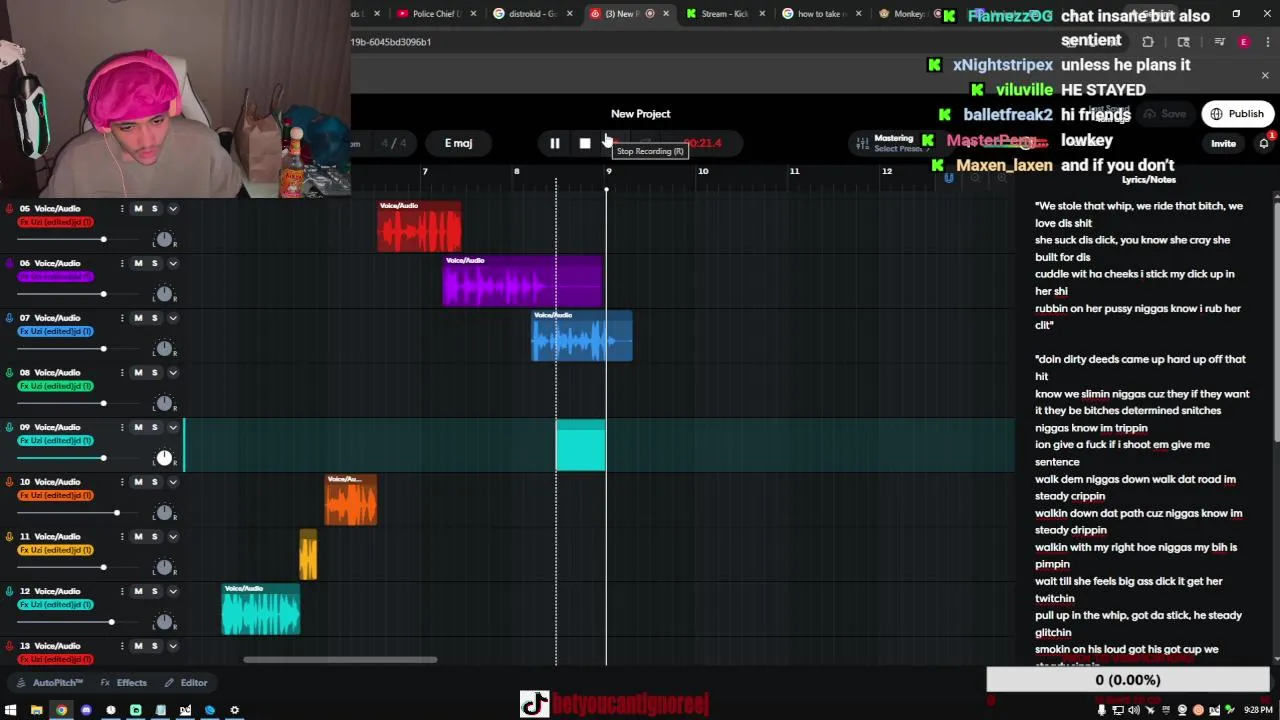Open the Windows Start menu

pyautogui.click(x=12, y=710)
